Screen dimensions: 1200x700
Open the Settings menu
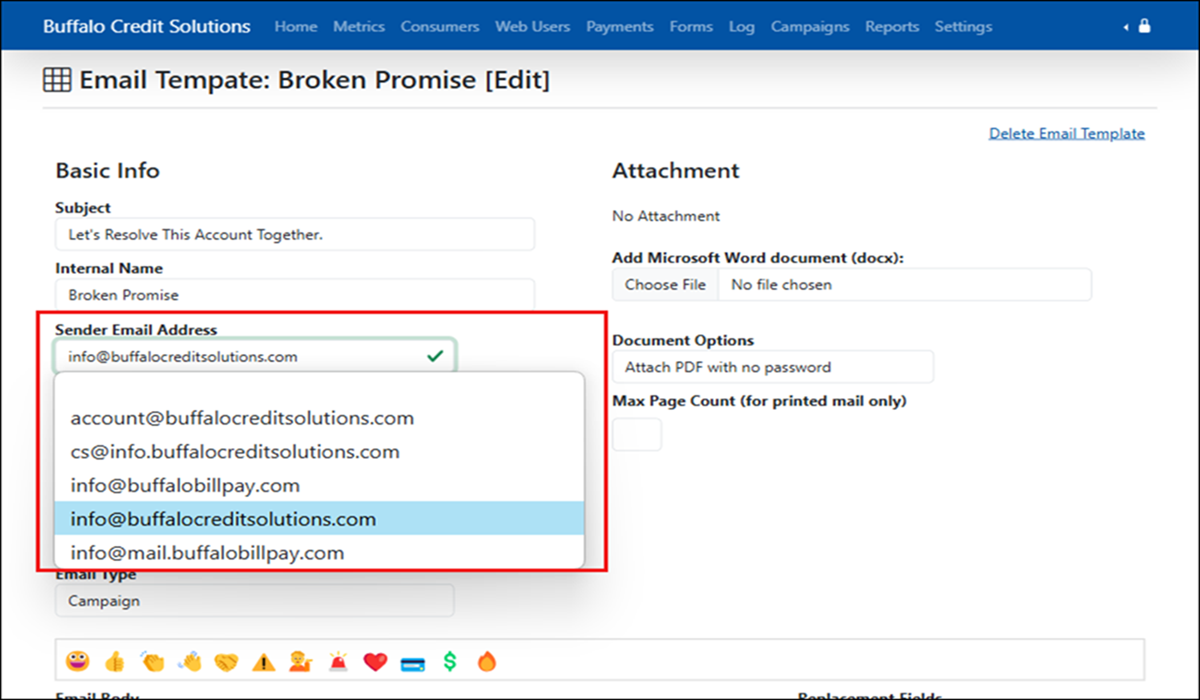(x=964, y=26)
